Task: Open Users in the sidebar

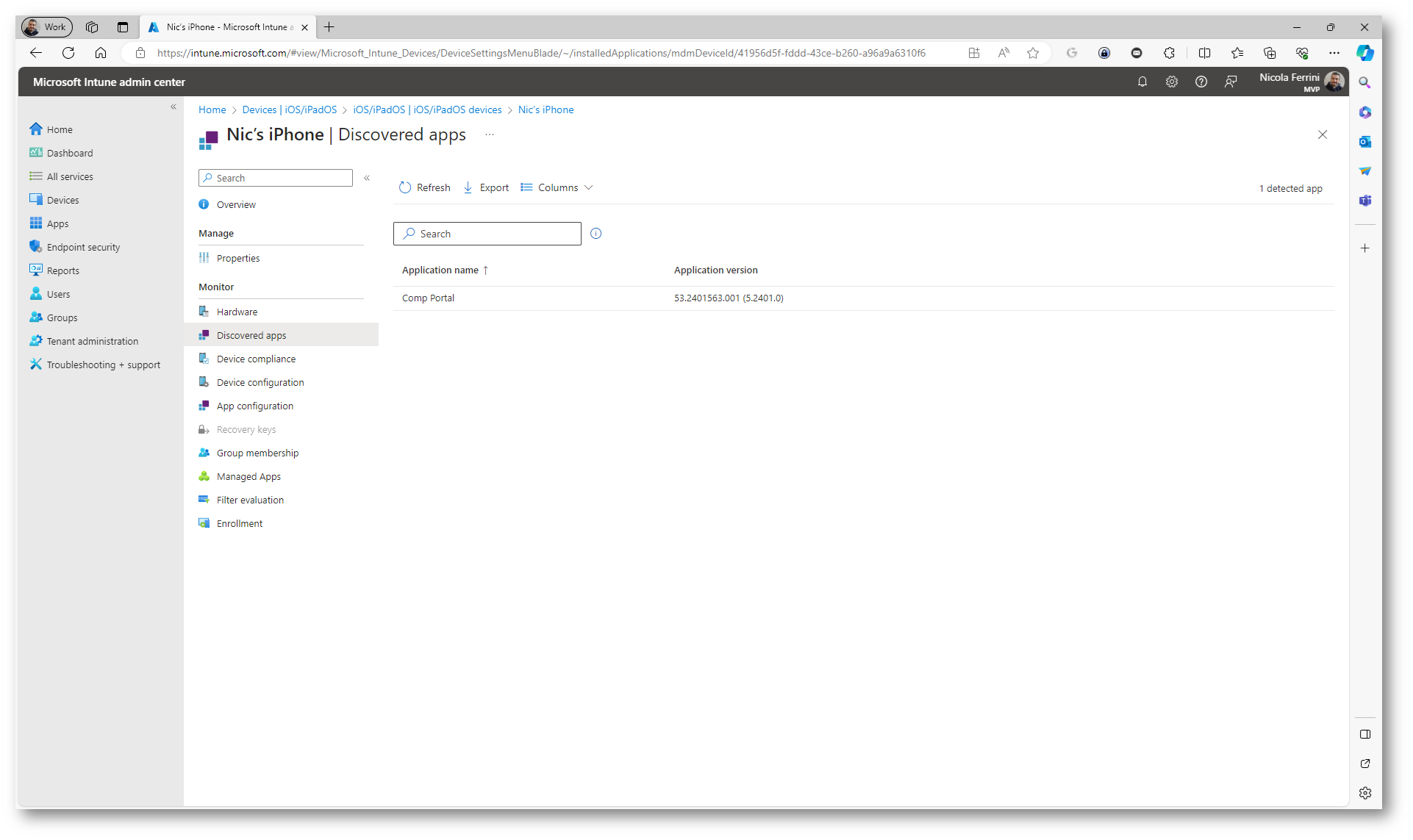Action: point(49,294)
